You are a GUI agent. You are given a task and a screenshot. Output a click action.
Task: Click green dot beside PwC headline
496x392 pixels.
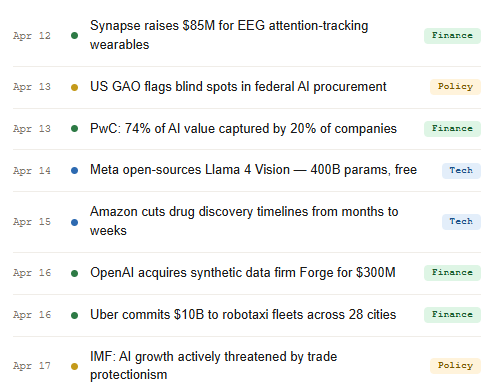click(x=74, y=129)
